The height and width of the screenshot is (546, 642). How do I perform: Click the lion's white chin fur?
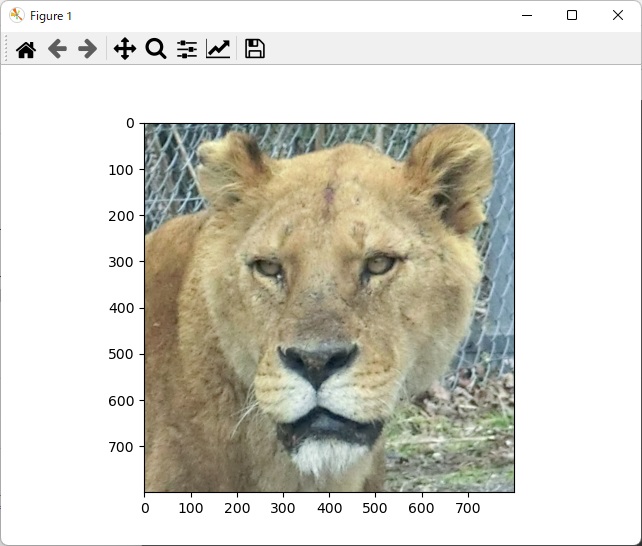(318, 457)
